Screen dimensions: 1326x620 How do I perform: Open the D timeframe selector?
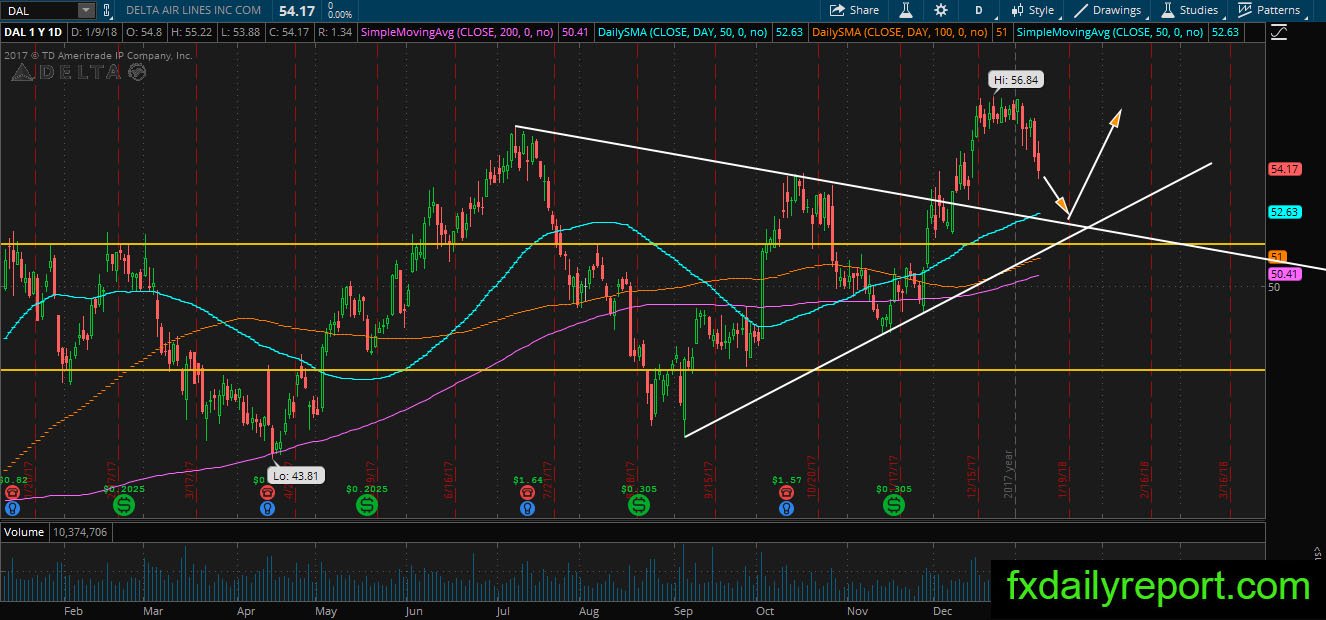(x=978, y=10)
